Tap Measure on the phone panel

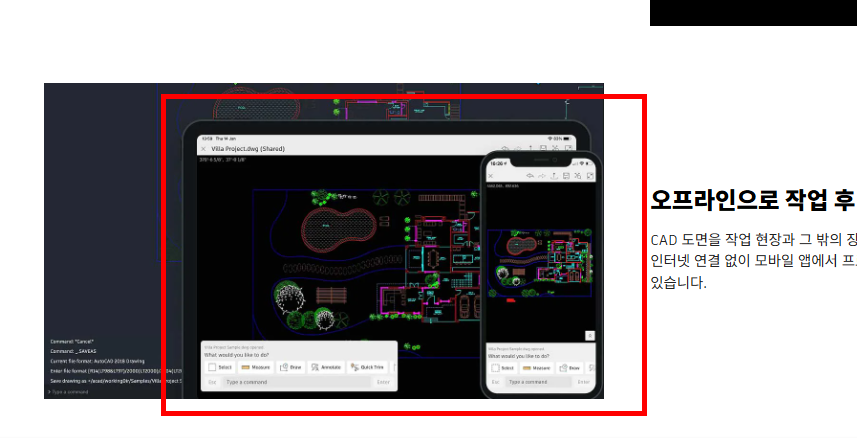537,368
